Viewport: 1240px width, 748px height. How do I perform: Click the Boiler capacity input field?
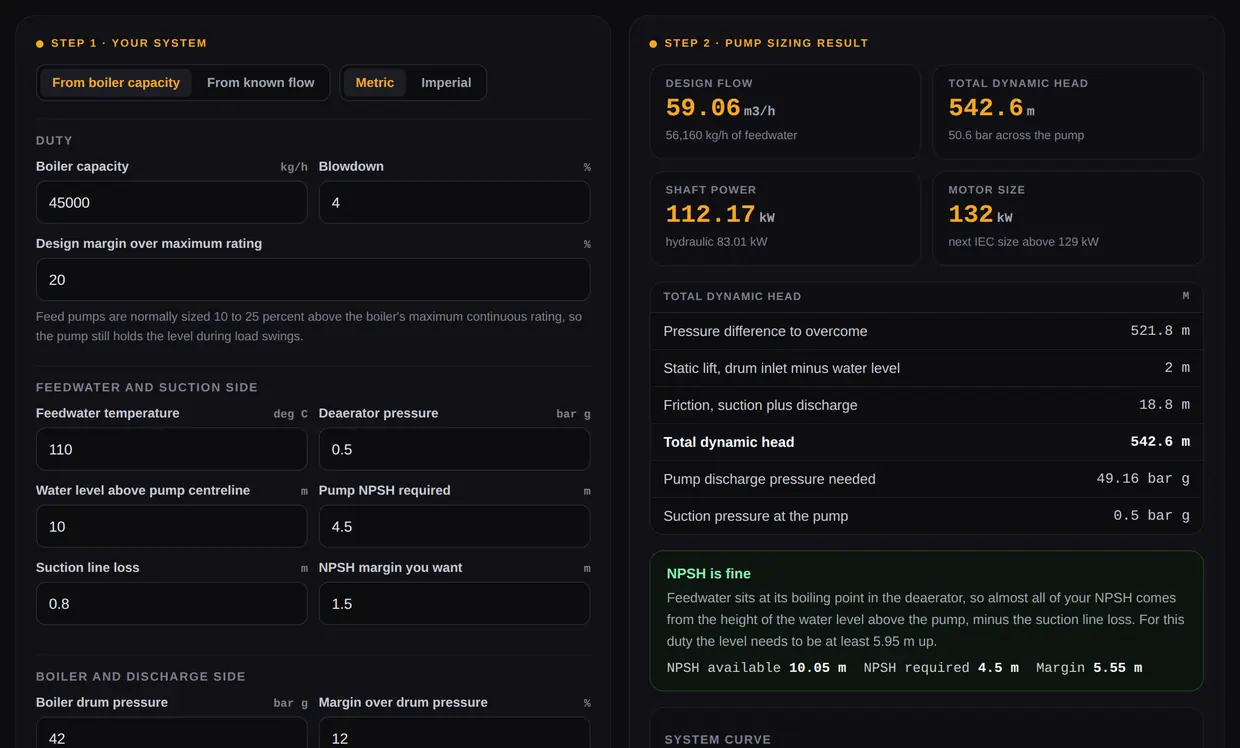(171, 202)
